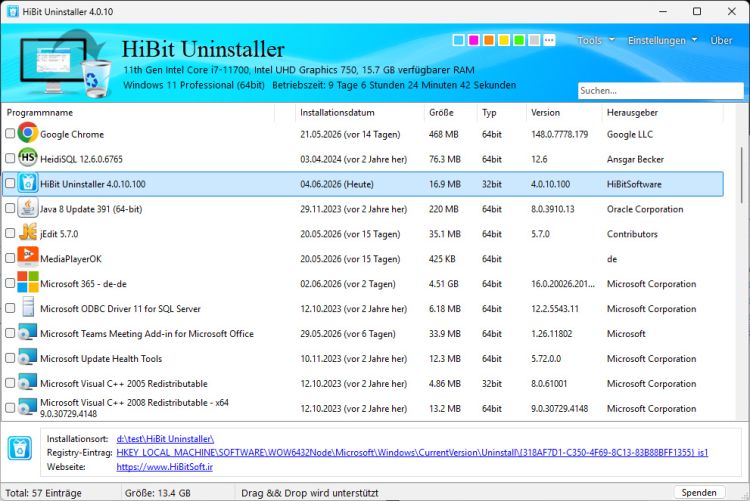The image size is (750, 501).
Task: Open the Tools dropdown menu
Action: 595,41
